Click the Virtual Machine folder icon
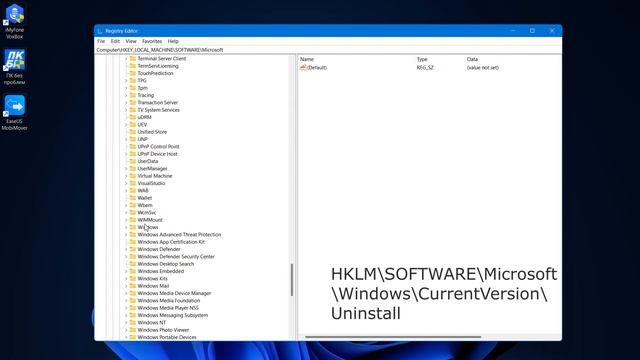 coord(133,176)
